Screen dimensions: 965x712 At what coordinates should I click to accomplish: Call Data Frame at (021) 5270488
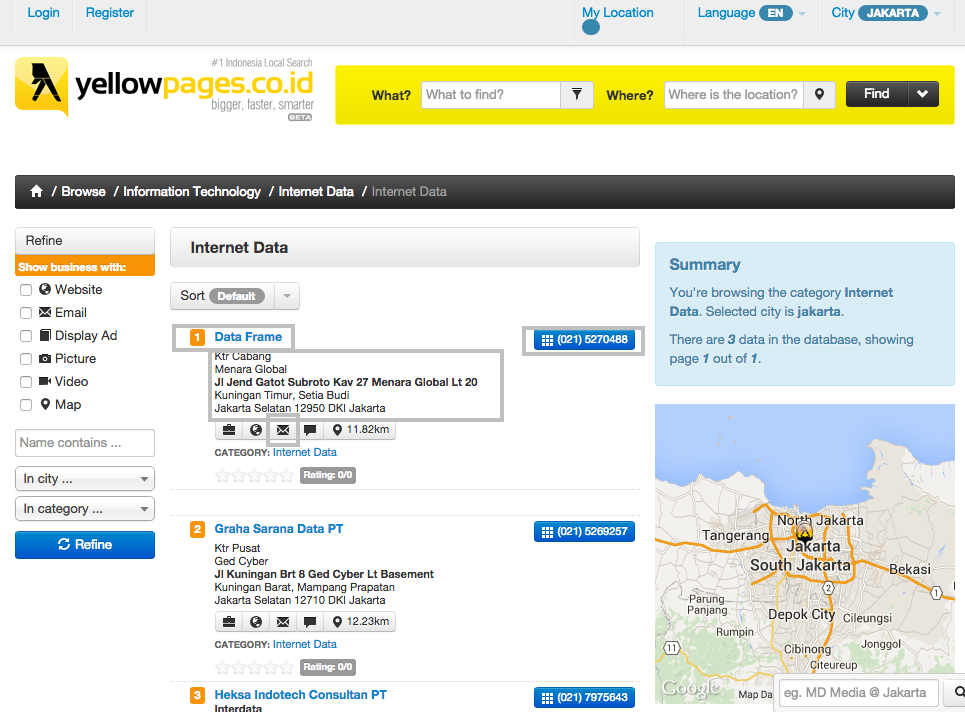point(584,340)
